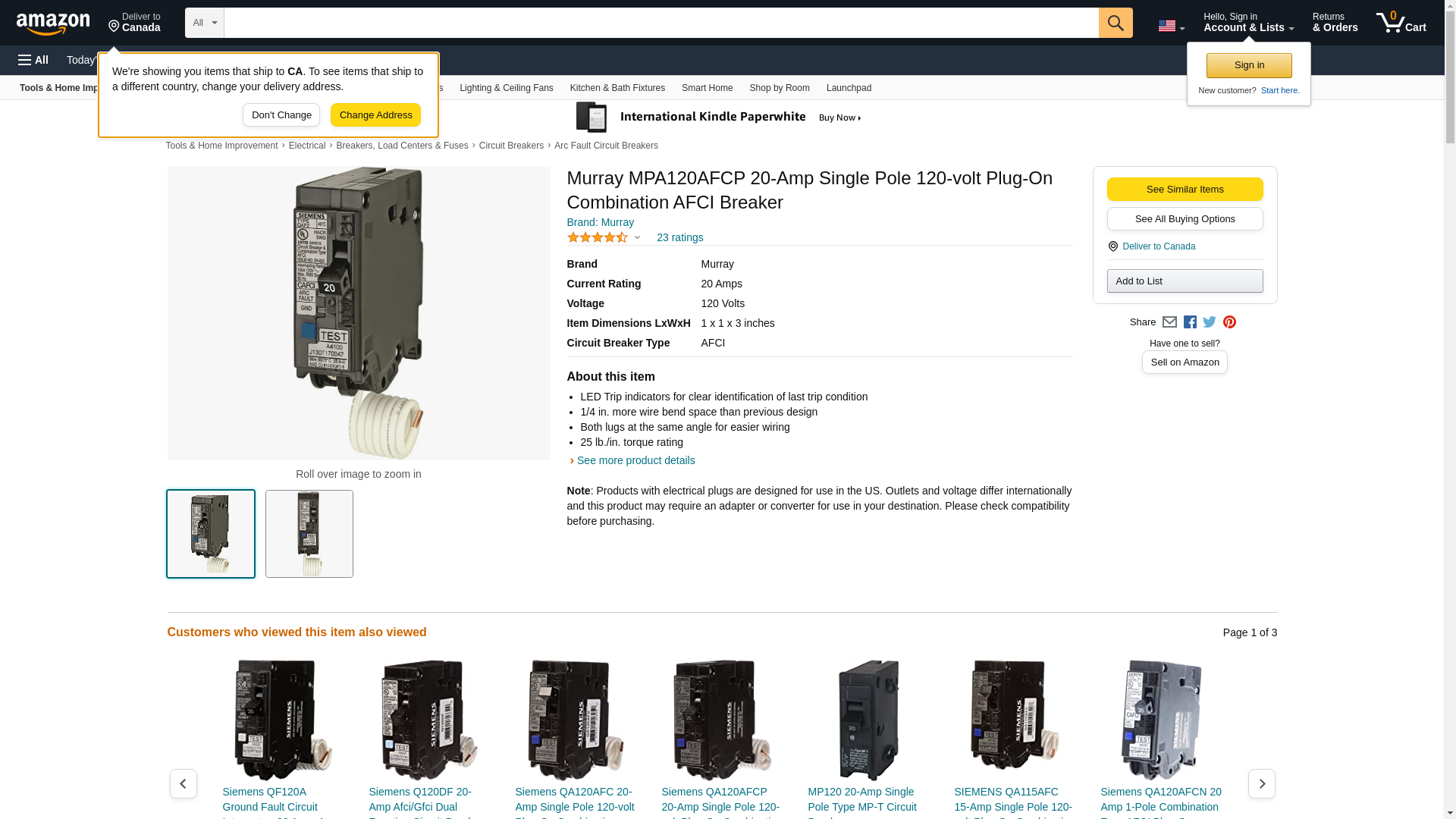Share product on Pinterest icon
1456x819 pixels.
pyautogui.click(x=1229, y=322)
